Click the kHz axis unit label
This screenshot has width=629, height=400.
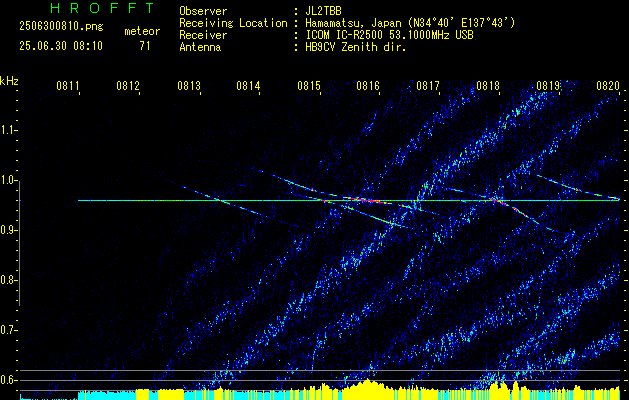pyautogui.click(x=9, y=81)
